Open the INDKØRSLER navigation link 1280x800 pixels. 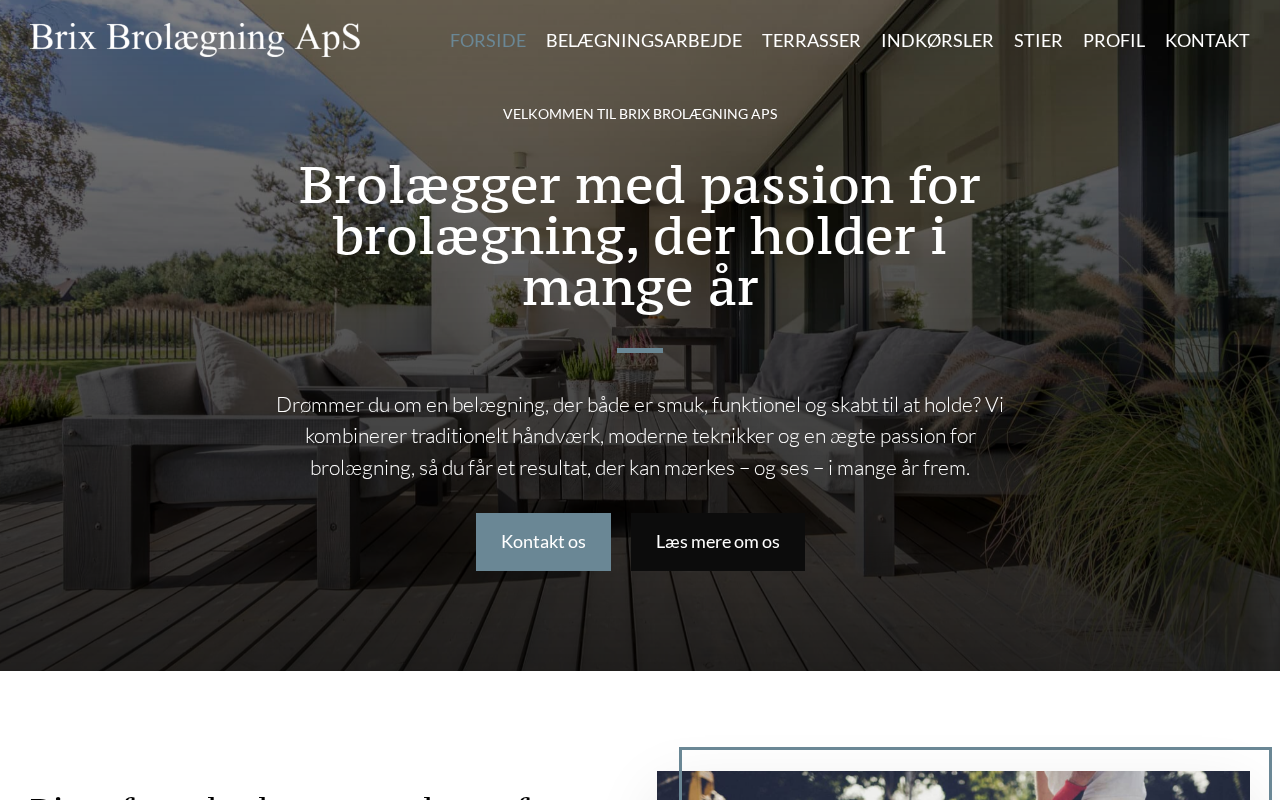(937, 40)
